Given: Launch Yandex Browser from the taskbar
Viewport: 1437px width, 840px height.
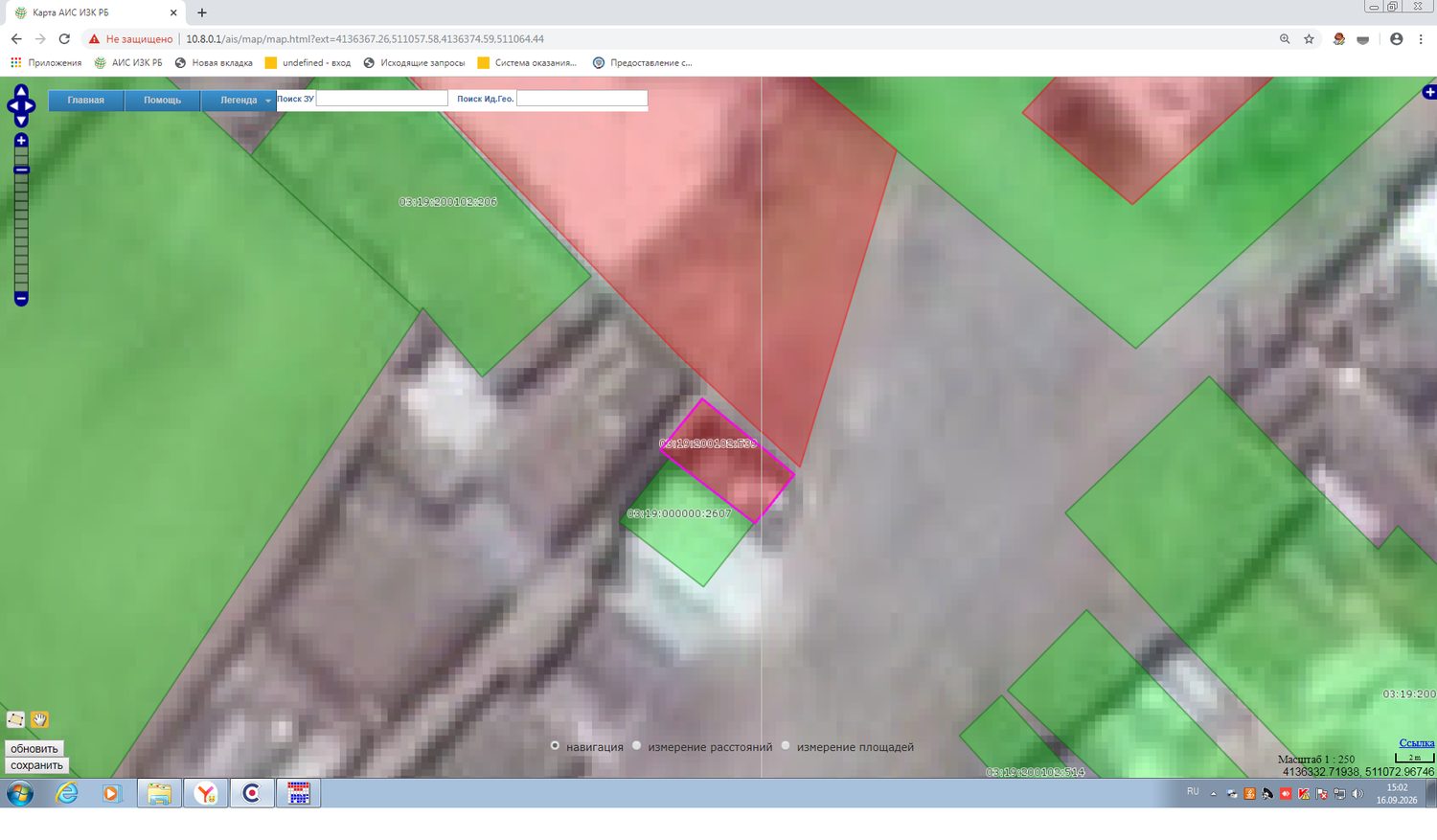Looking at the screenshot, I should click(206, 793).
